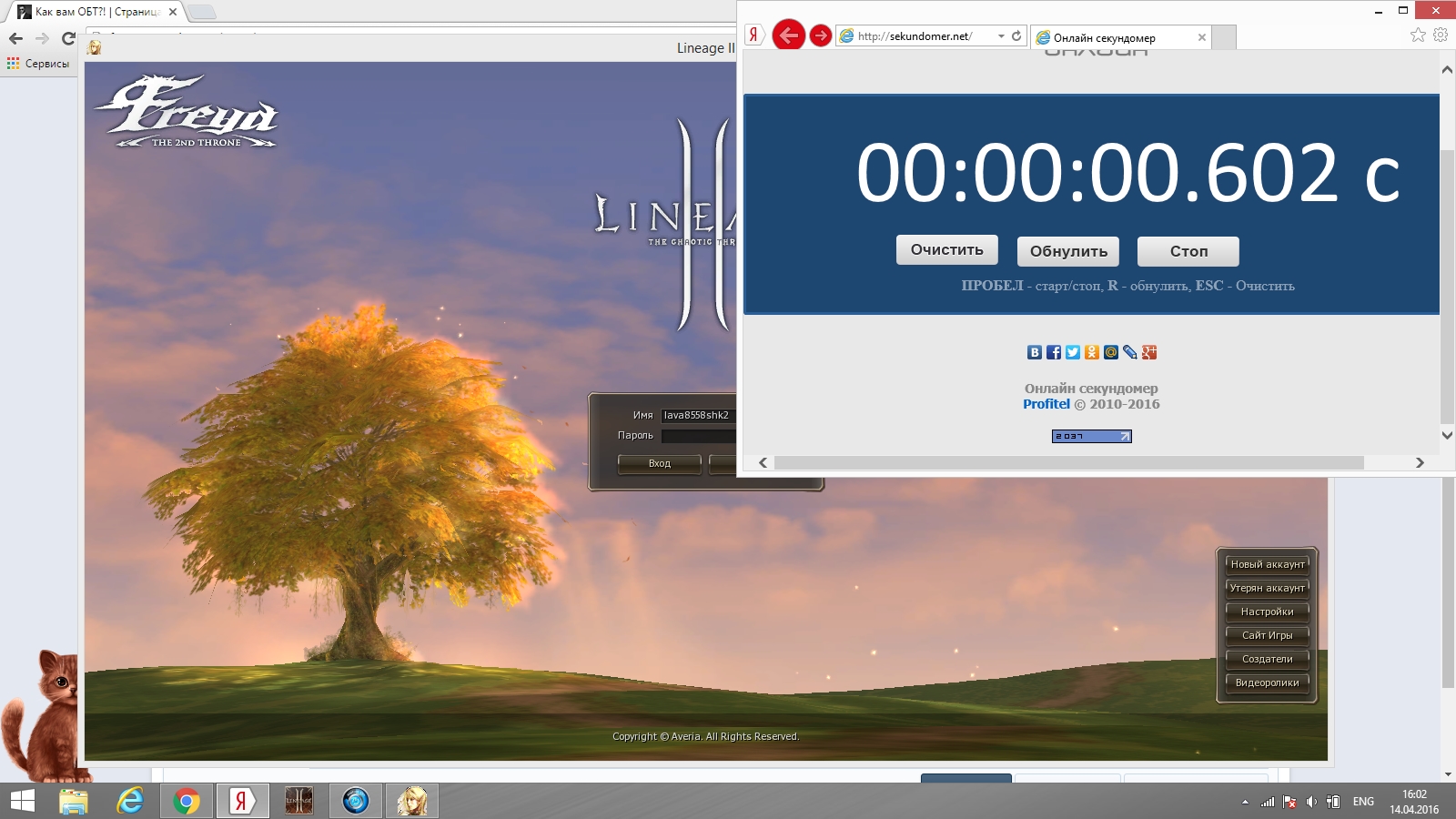Go back in the Internet Explorer window
Screen dimensions: 1456x819
pos(789,35)
